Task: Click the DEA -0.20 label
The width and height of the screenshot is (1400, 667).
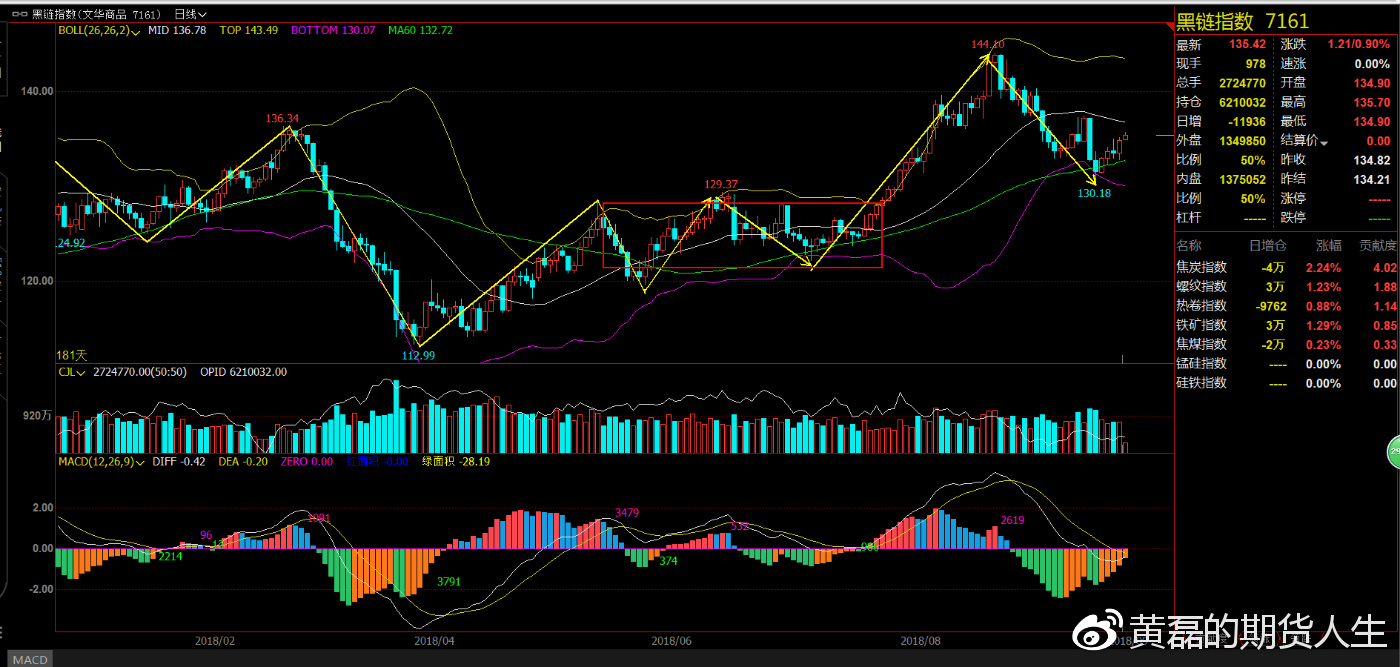Action: 243,462
